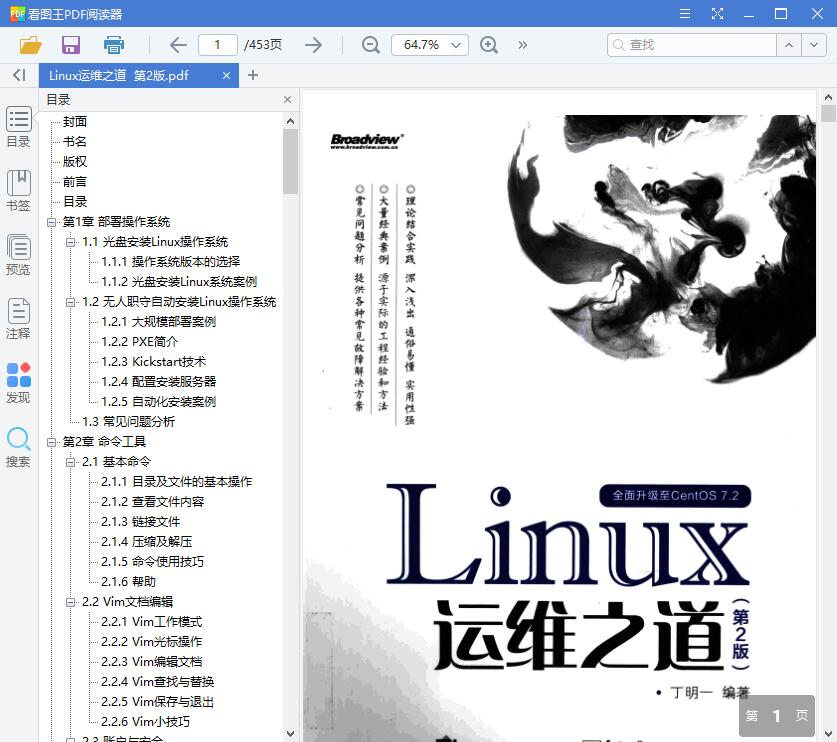Click document scrollbar up arrow
The height and width of the screenshot is (742, 837).
(828, 97)
